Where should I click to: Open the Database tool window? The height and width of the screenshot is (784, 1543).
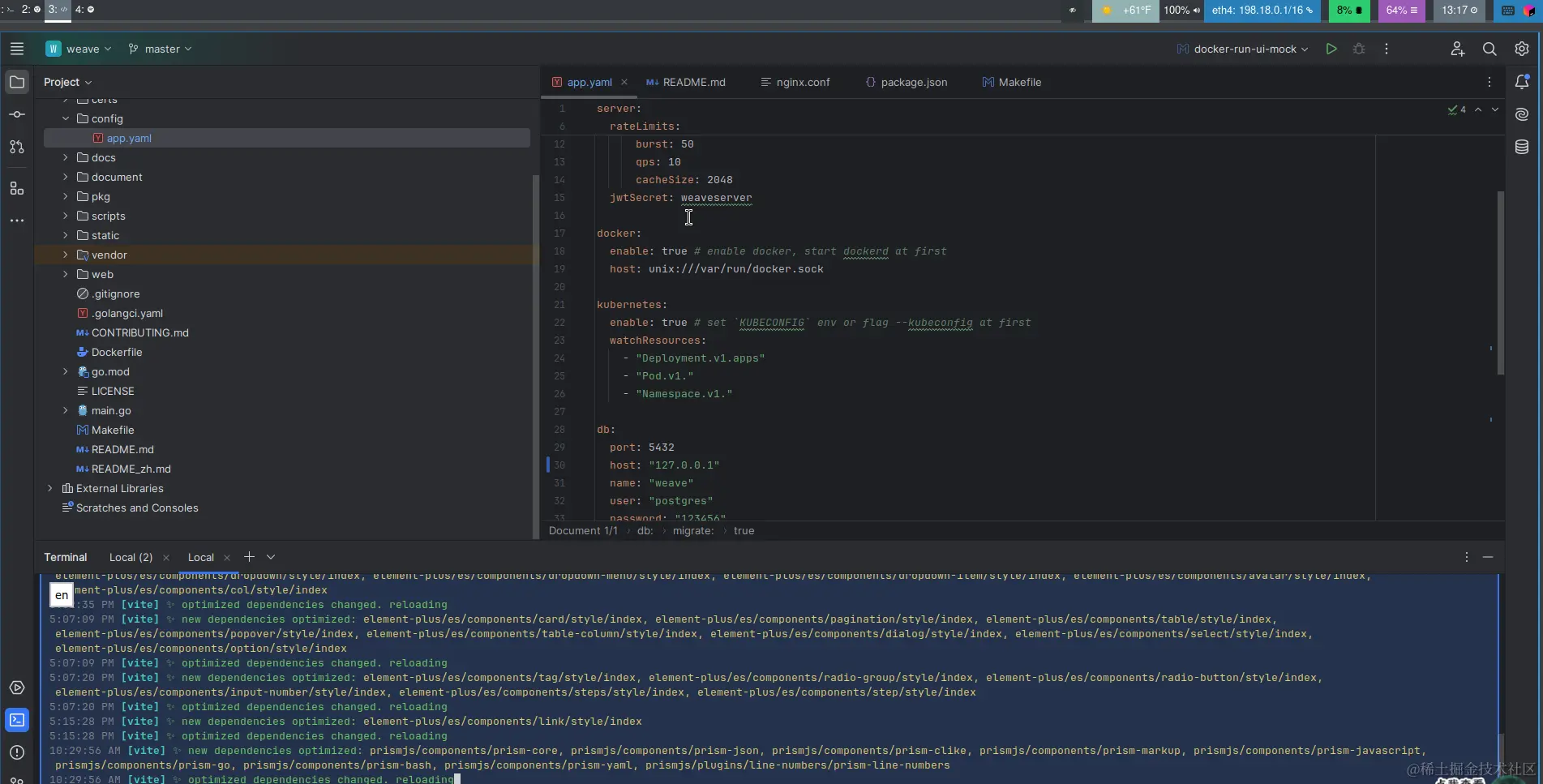pyautogui.click(x=1522, y=147)
